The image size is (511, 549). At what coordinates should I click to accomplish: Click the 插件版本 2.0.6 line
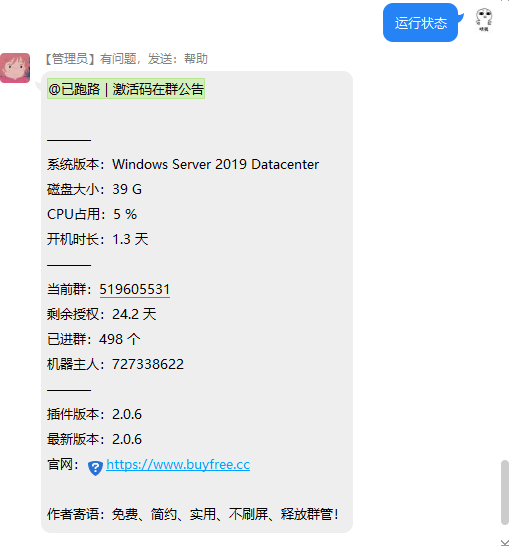[x=94, y=414]
